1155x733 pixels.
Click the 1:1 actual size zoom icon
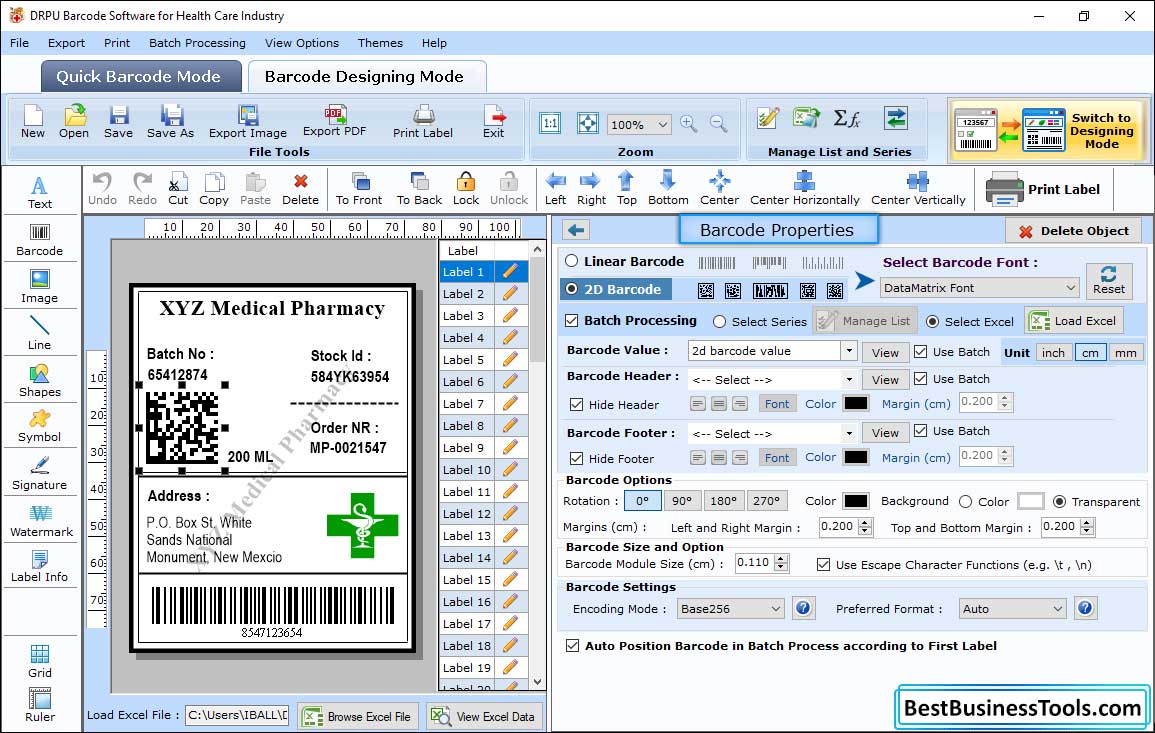(x=550, y=124)
